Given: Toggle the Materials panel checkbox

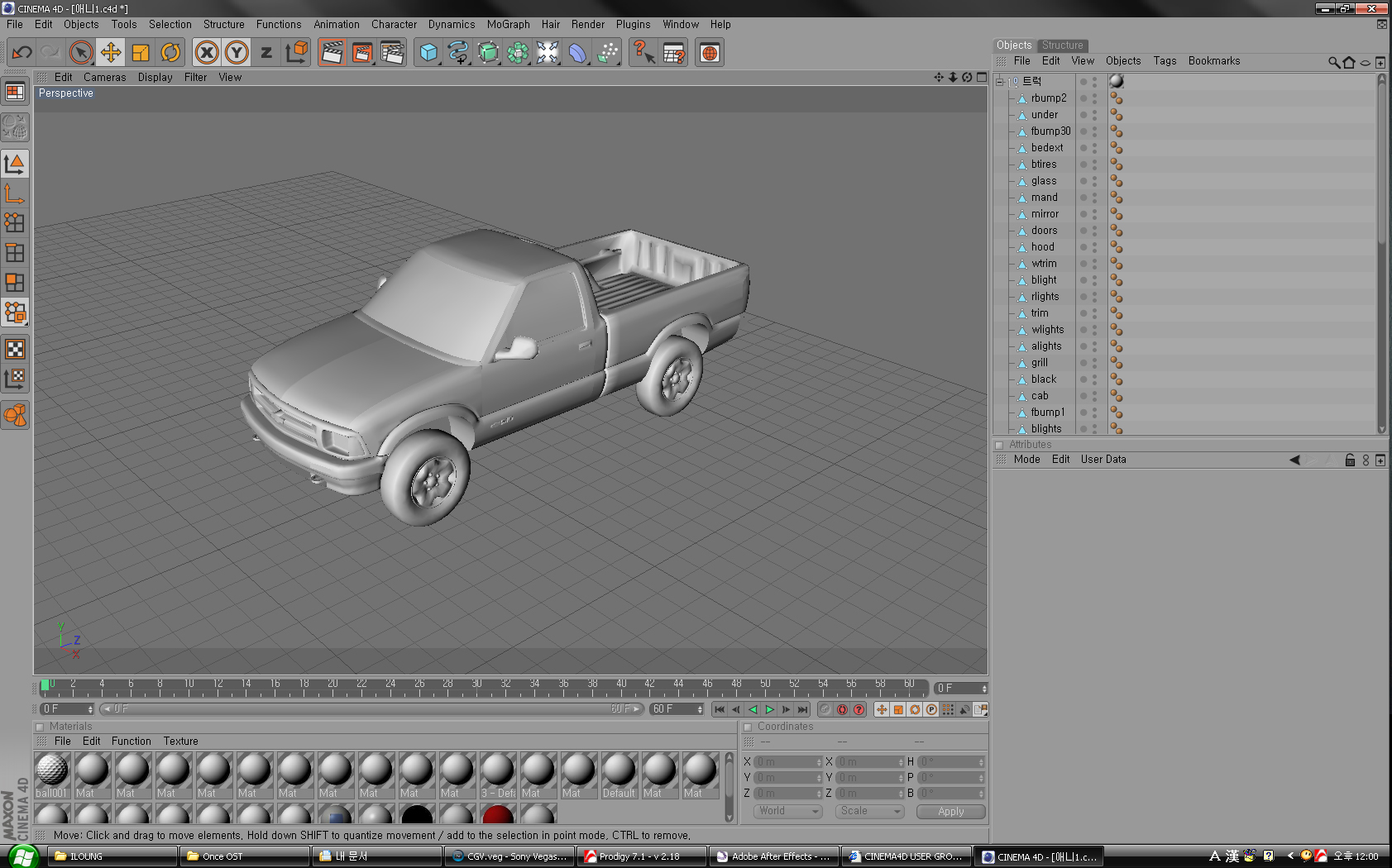Looking at the screenshot, I should [39, 727].
